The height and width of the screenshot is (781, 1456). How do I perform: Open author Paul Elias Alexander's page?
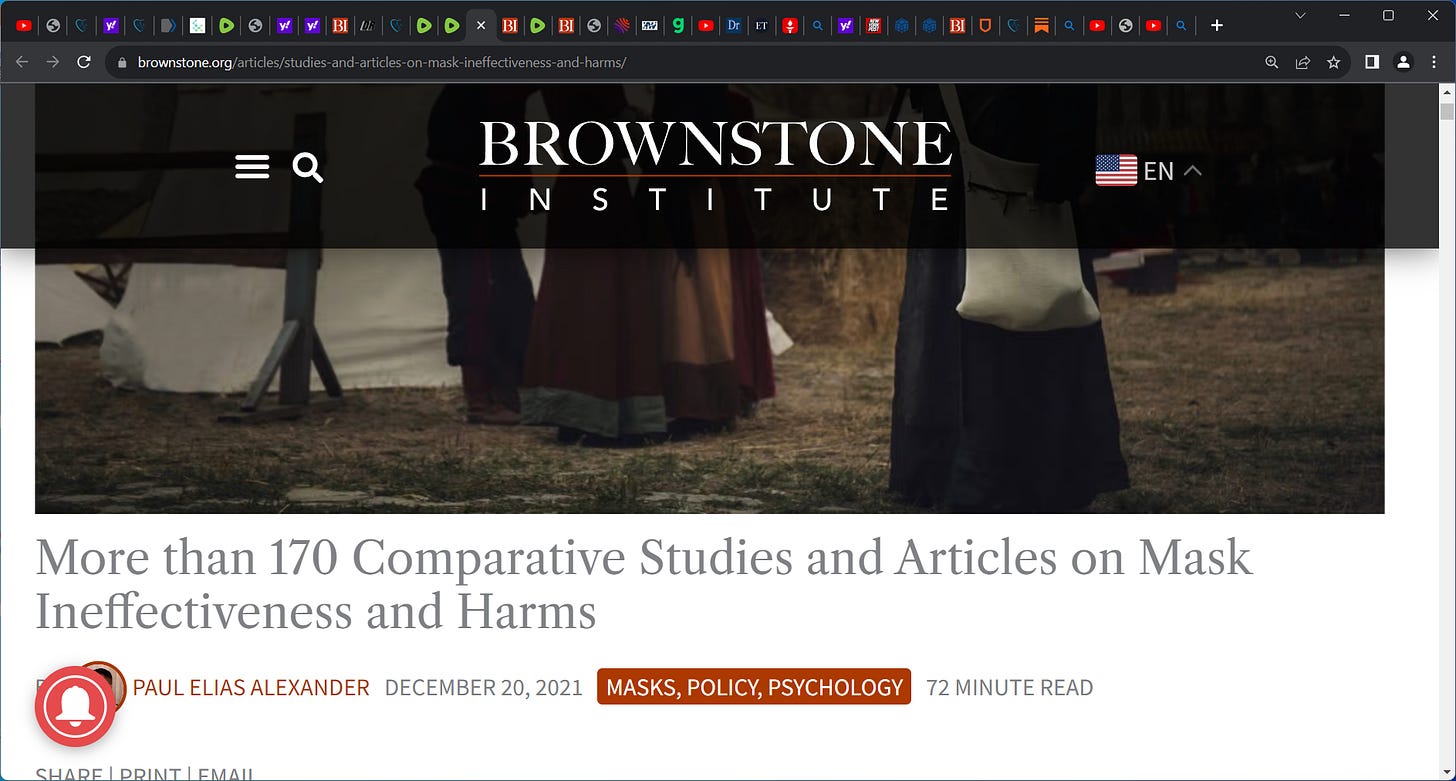pyautogui.click(x=251, y=687)
